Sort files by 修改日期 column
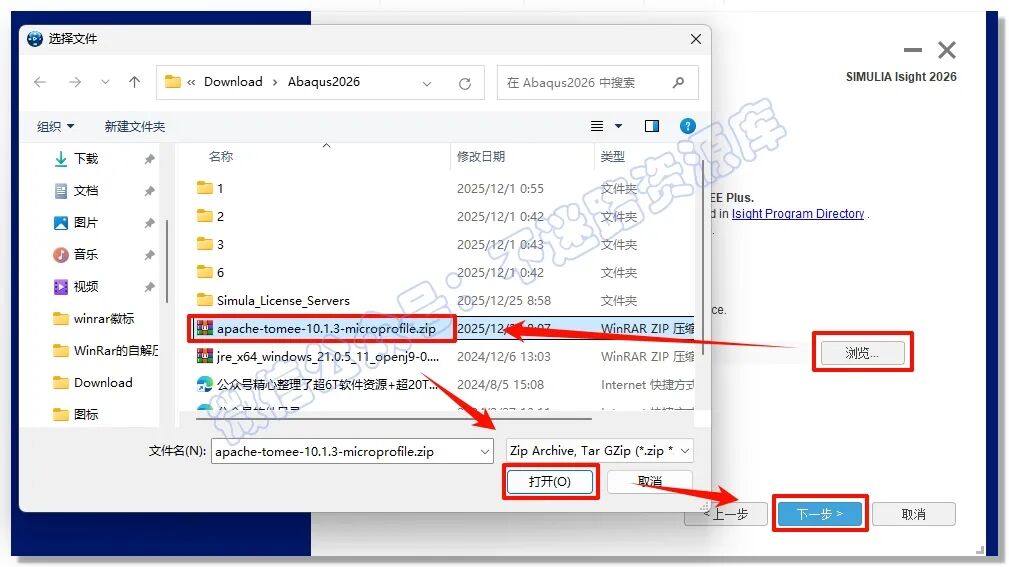The image size is (1009, 567). point(481,156)
